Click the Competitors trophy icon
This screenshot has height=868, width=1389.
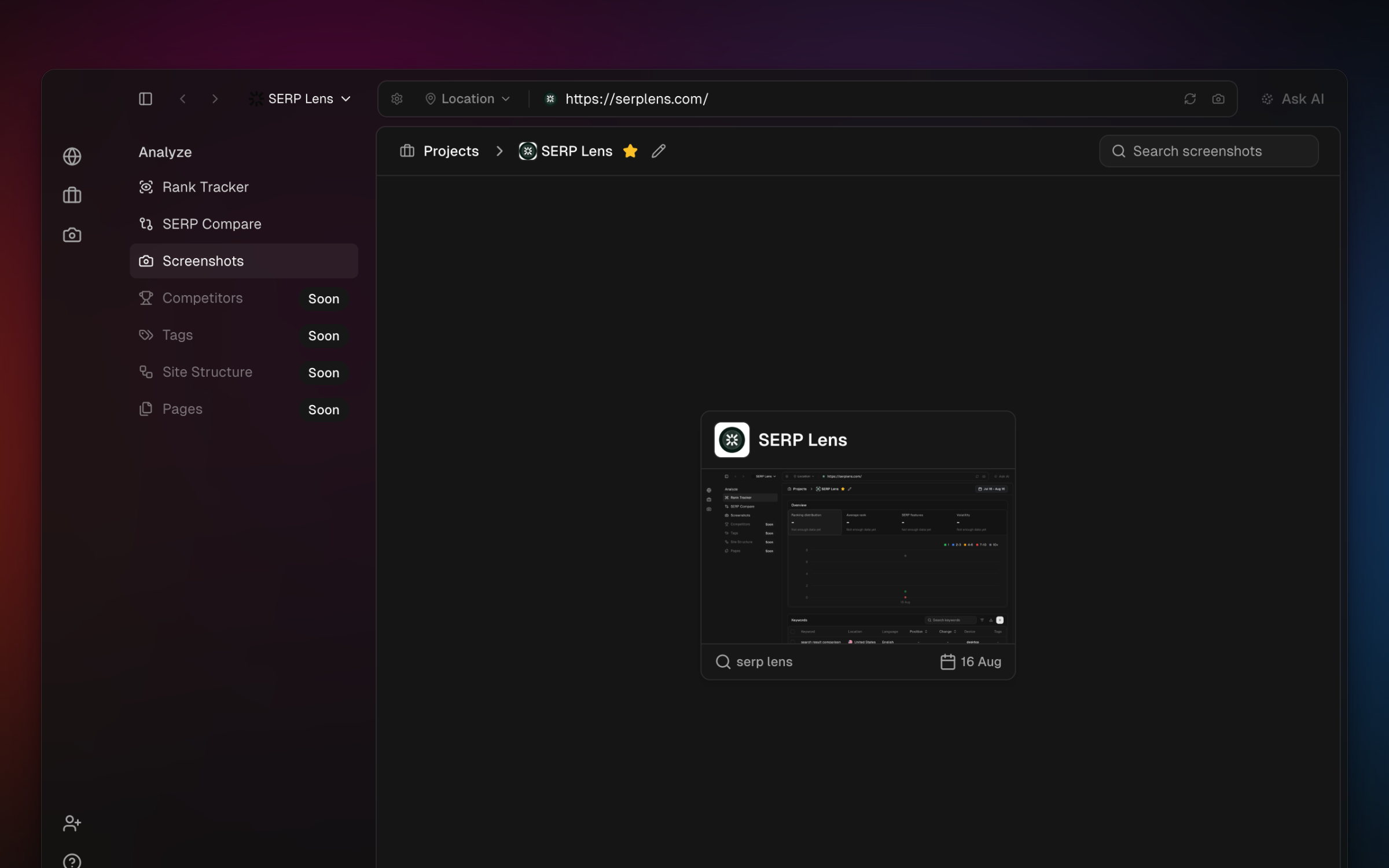[x=146, y=298]
